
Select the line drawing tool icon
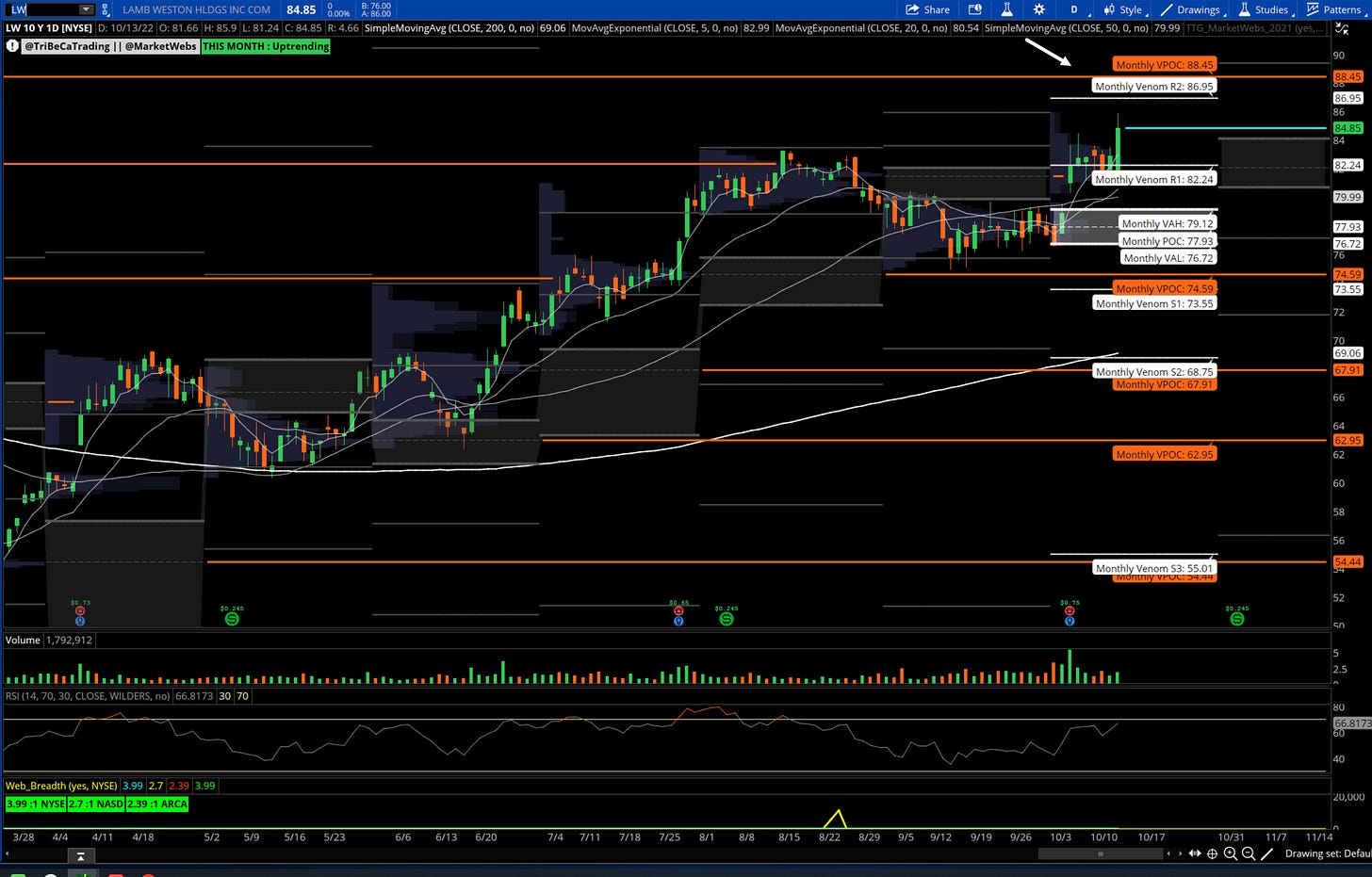1267,853
